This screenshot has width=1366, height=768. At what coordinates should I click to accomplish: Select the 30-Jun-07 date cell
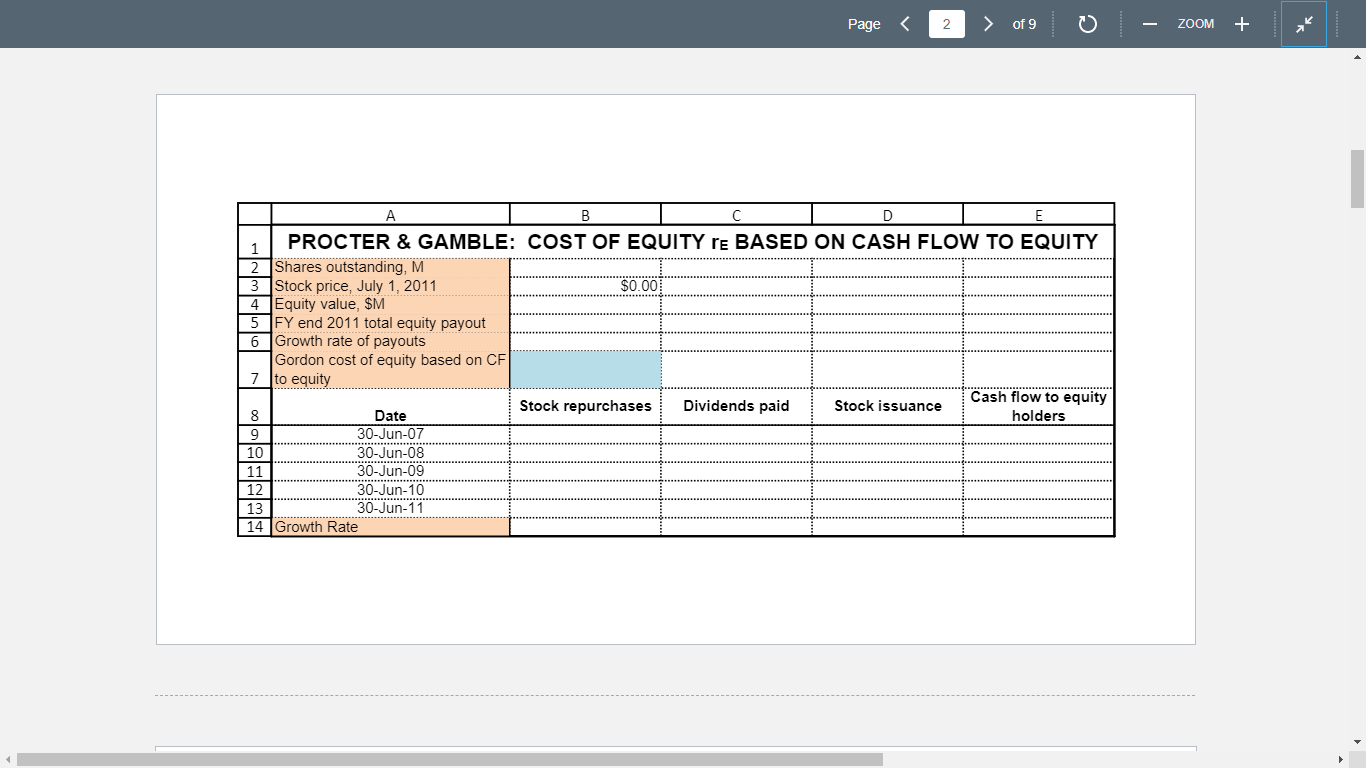click(x=390, y=434)
